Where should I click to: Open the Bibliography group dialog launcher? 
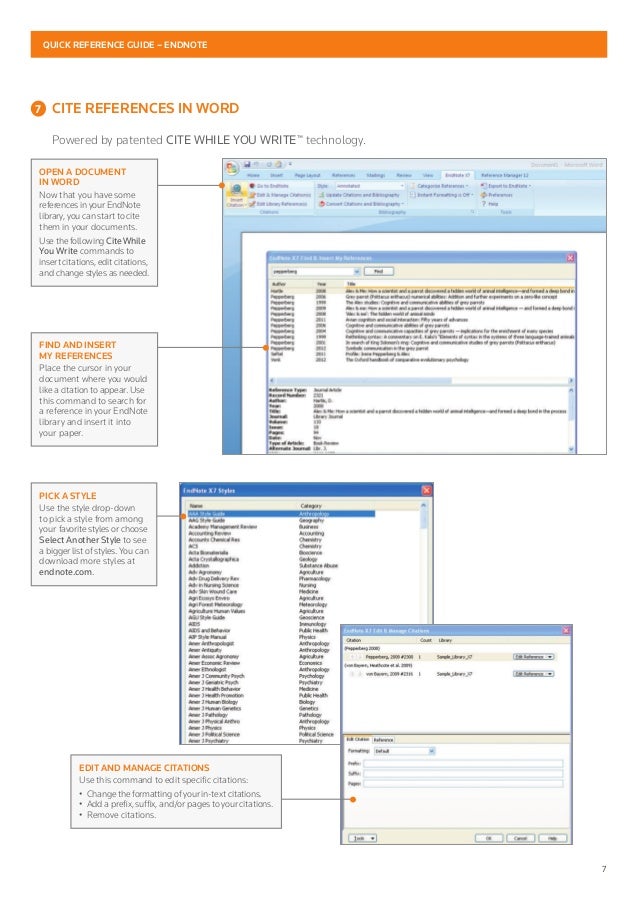[472, 212]
